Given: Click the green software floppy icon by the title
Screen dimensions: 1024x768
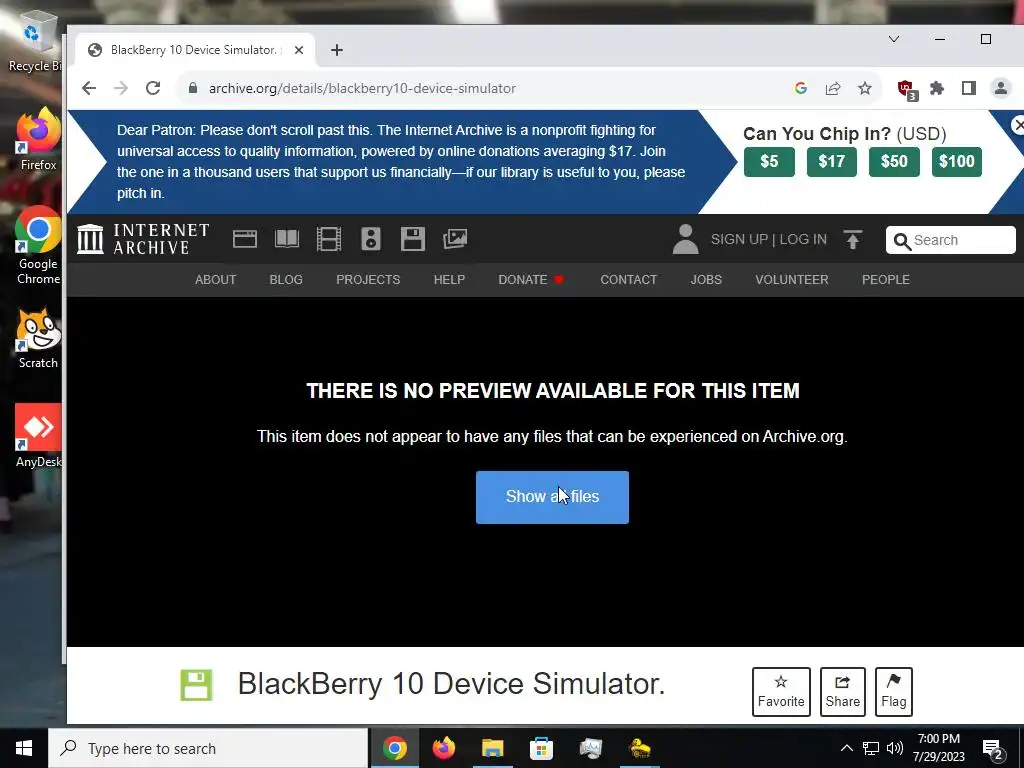Looking at the screenshot, I should pyautogui.click(x=197, y=685).
